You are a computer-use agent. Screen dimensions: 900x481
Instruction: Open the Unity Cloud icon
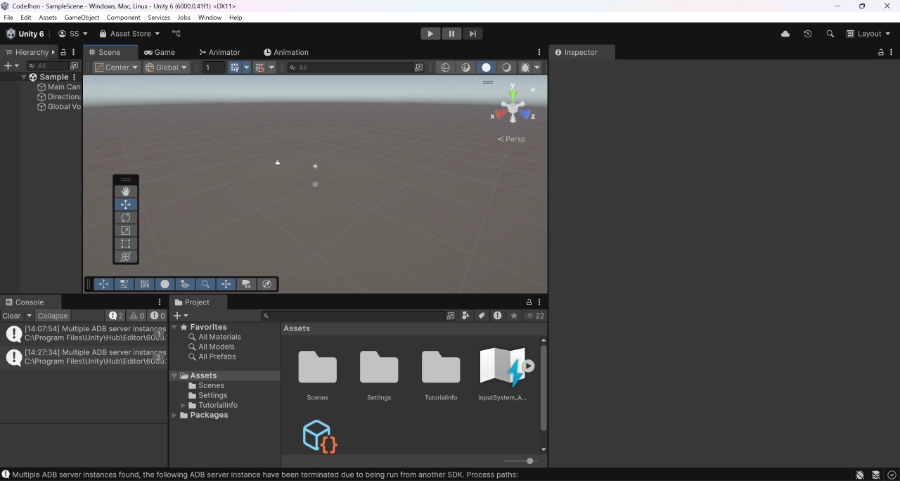pyautogui.click(x=785, y=34)
